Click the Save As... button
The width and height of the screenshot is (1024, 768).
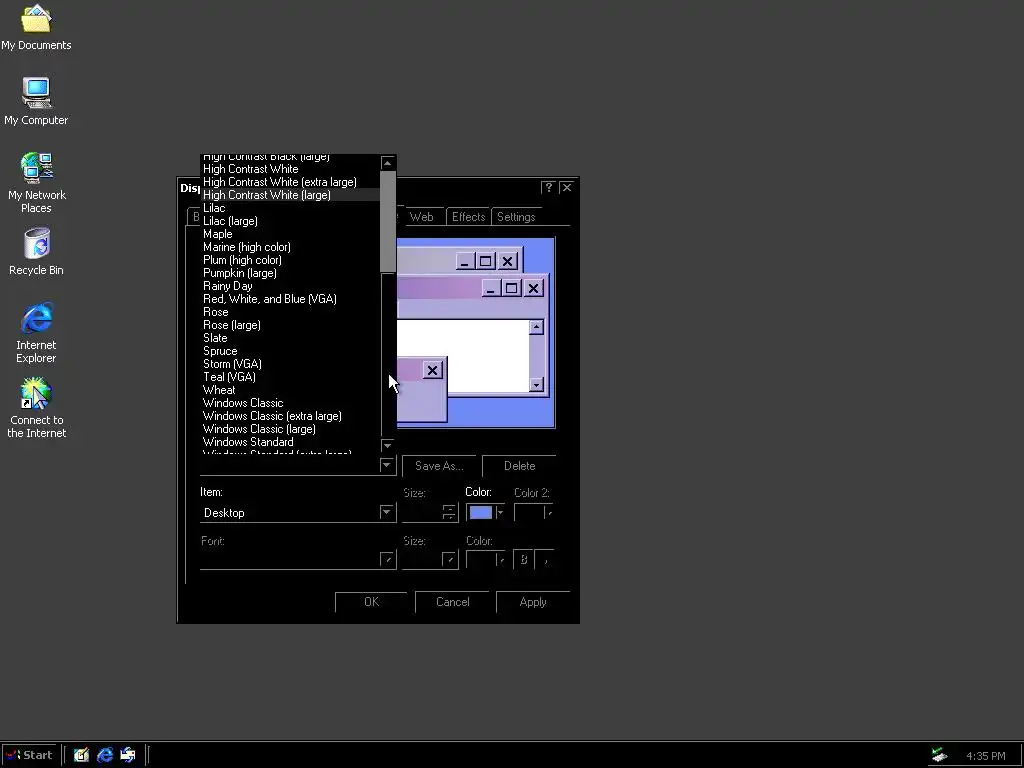tap(439, 466)
